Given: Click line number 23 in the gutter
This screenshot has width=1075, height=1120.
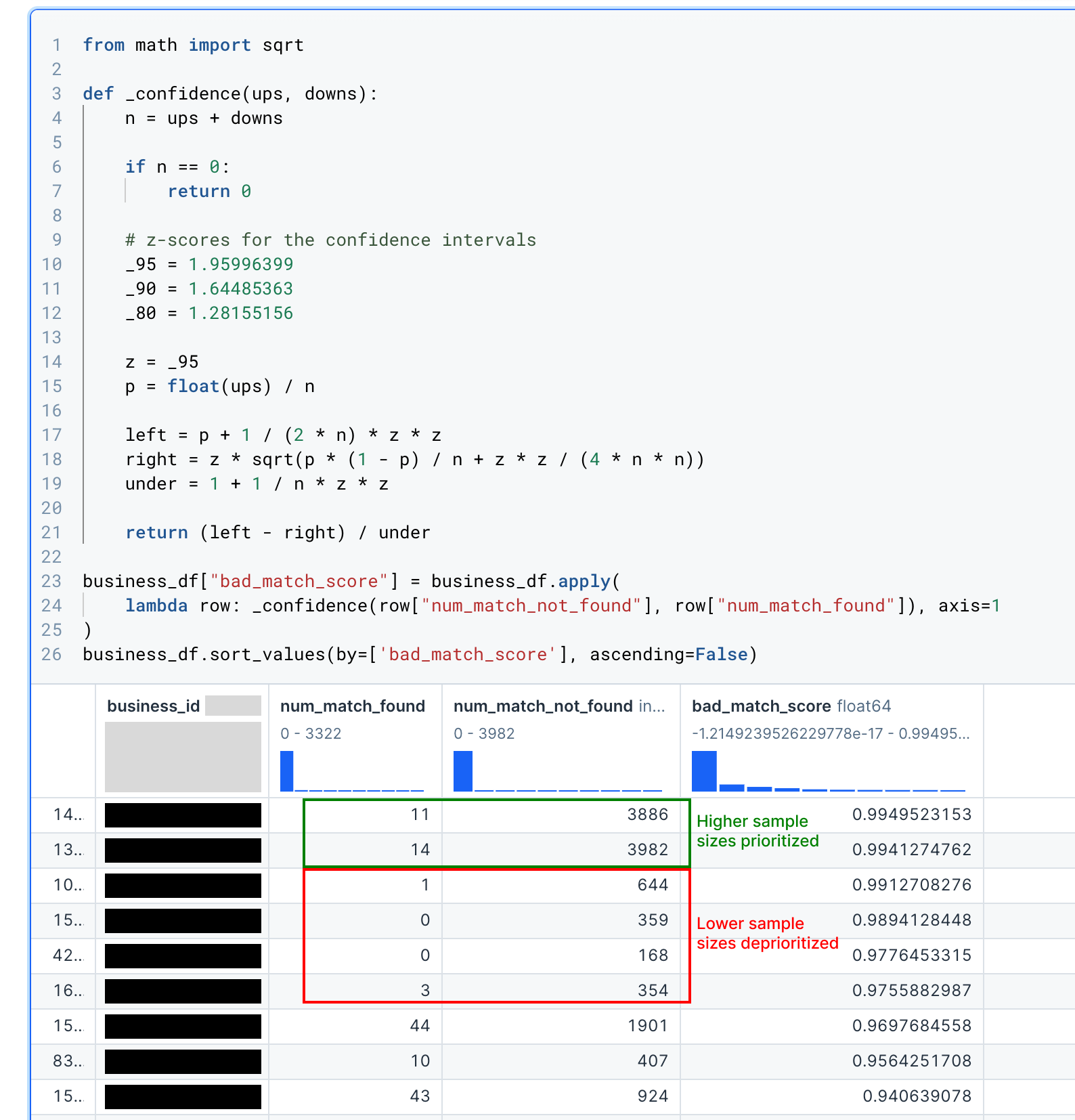Looking at the screenshot, I should tap(51, 582).
